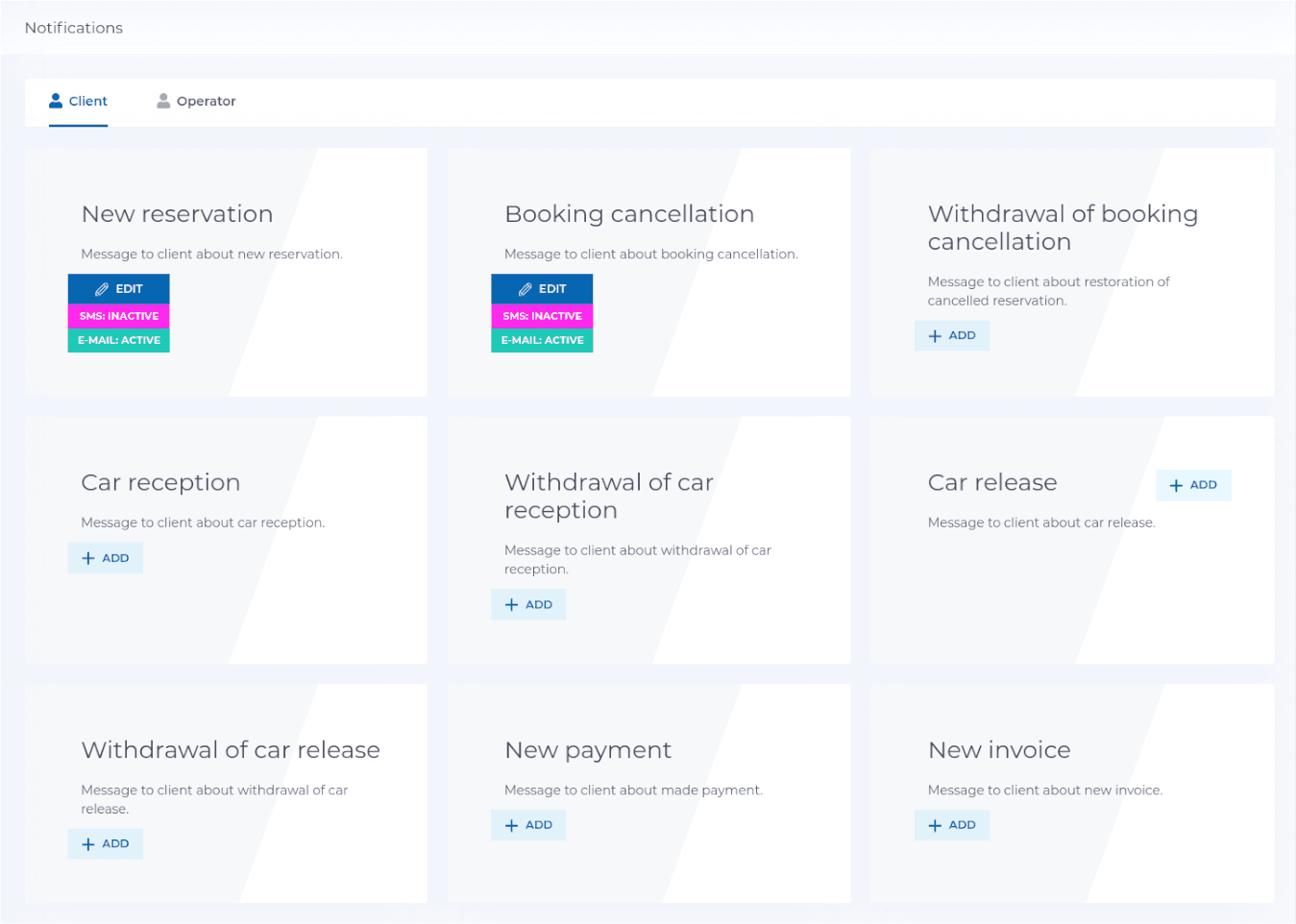Click plus icon in New payment card
Viewport: 1296px width, 924px height.
point(511,826)
